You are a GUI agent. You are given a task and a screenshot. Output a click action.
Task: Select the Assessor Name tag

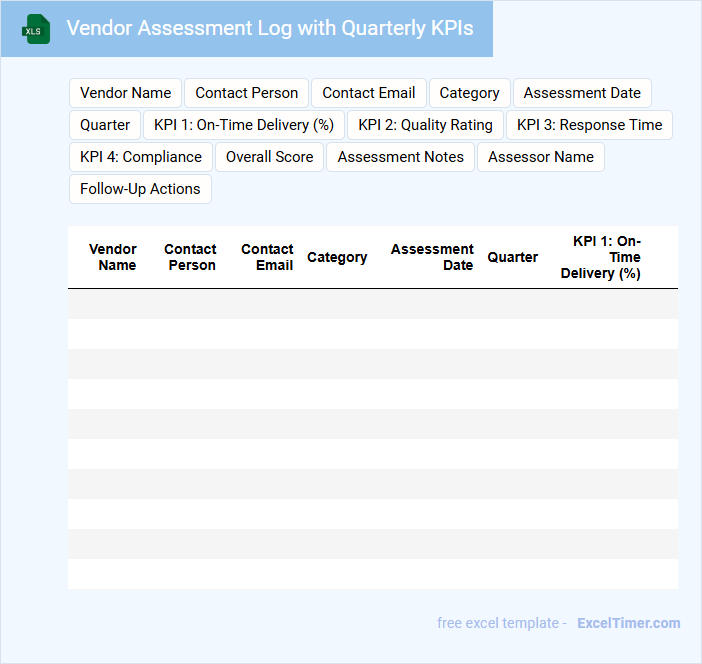(540, 157)
